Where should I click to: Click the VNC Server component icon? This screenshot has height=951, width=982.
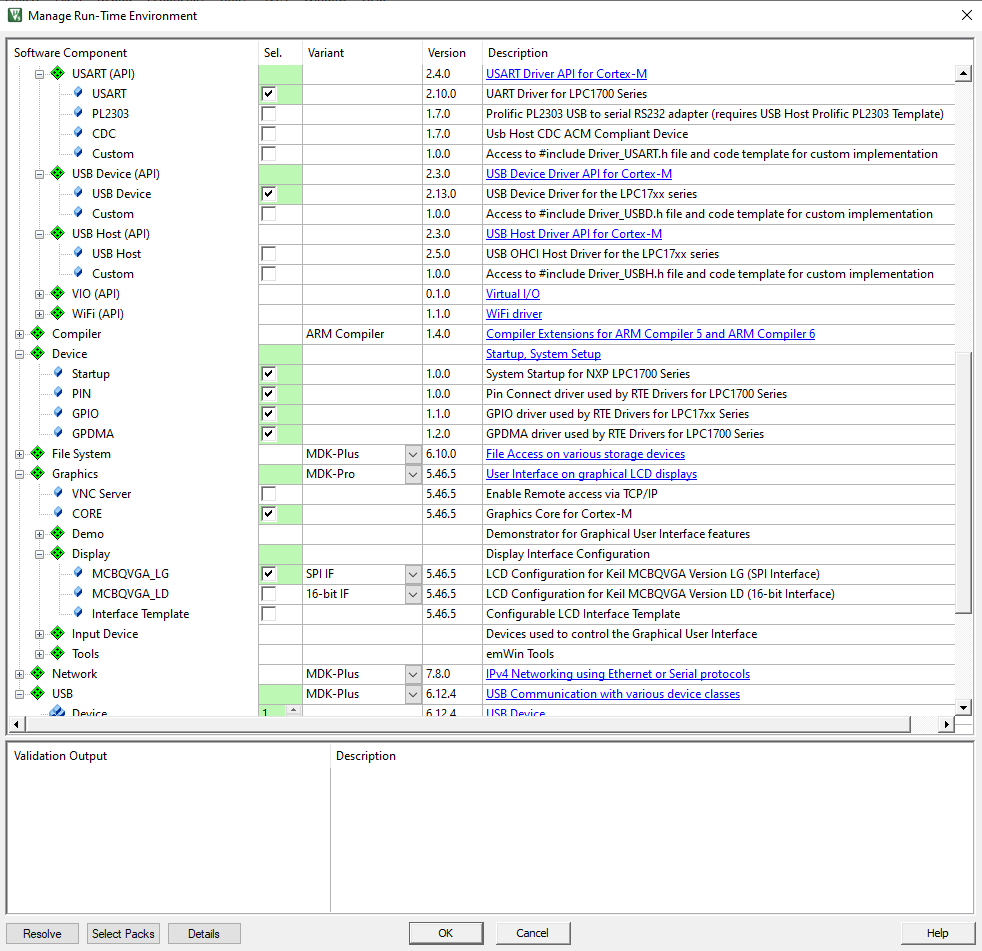[x=56, y=493]
